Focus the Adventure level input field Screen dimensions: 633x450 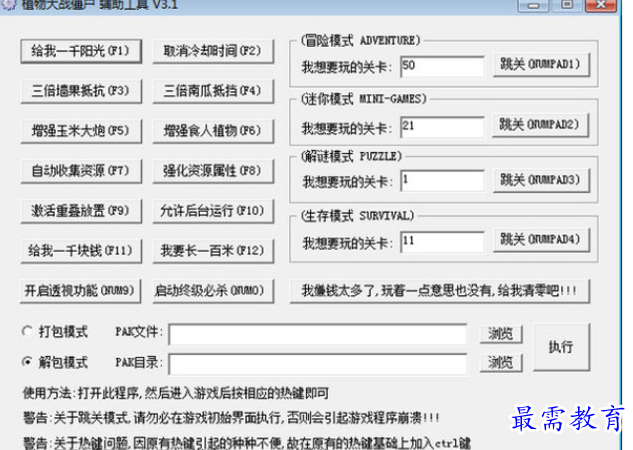442,66
